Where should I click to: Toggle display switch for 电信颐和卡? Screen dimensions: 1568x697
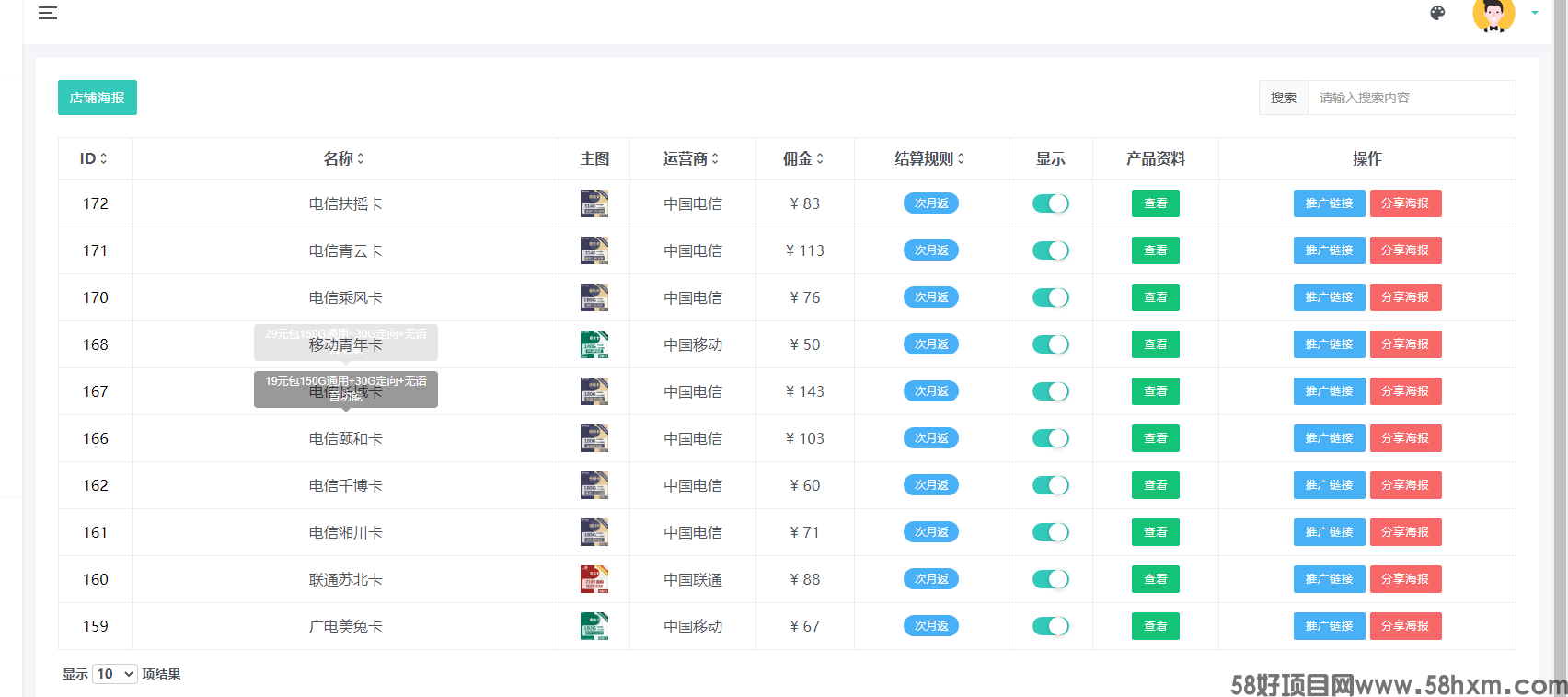click(1051, 438)
